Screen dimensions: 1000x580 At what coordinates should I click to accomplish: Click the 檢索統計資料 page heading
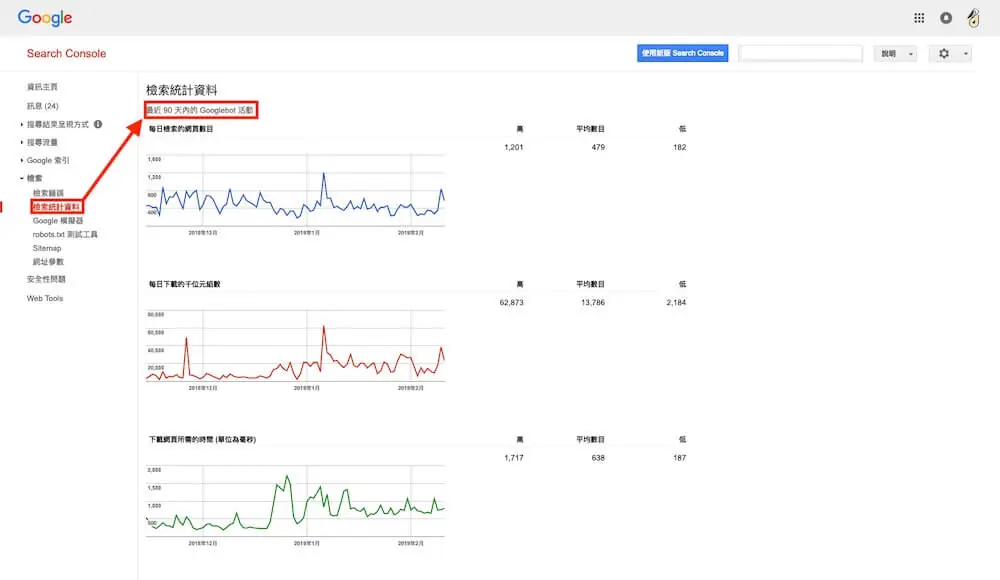(182, 90)
